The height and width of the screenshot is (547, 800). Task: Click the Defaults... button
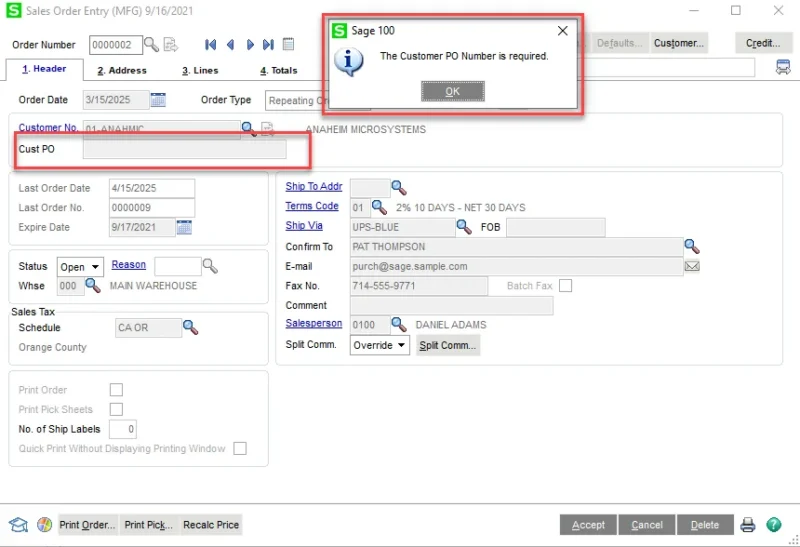point(619,43)
